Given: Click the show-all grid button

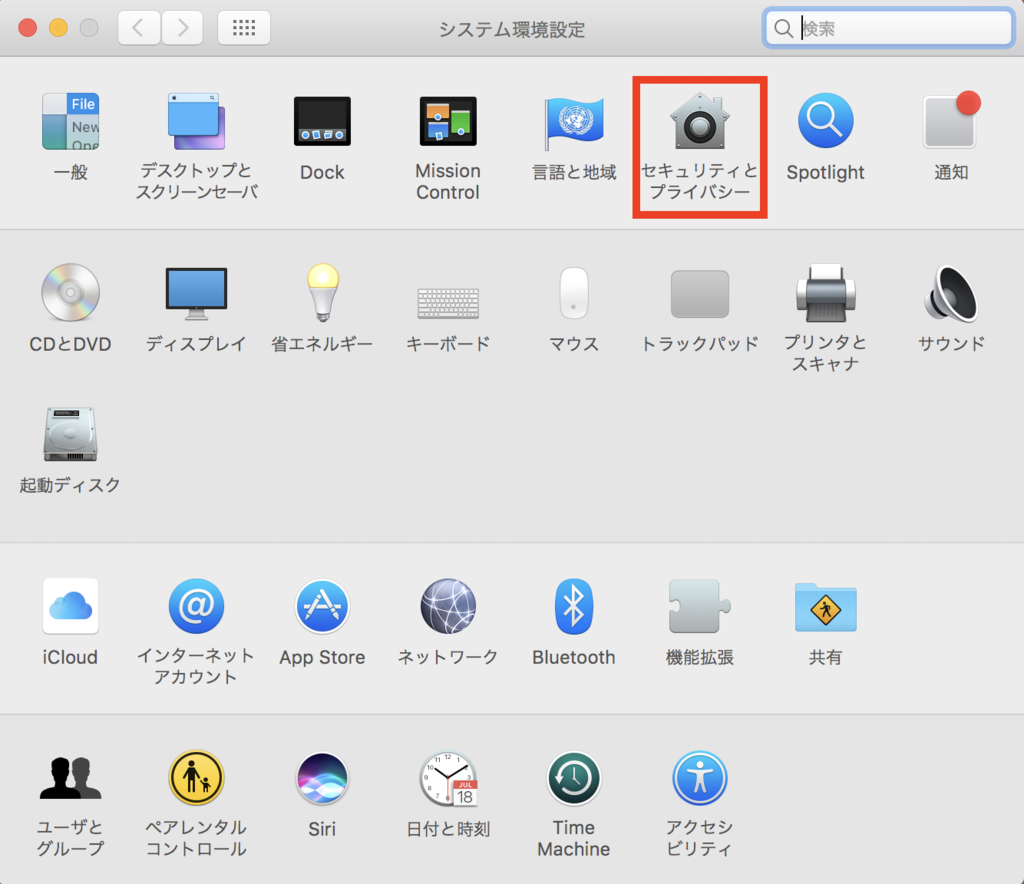Looking at the screenshot, I should tap(244, 27).
